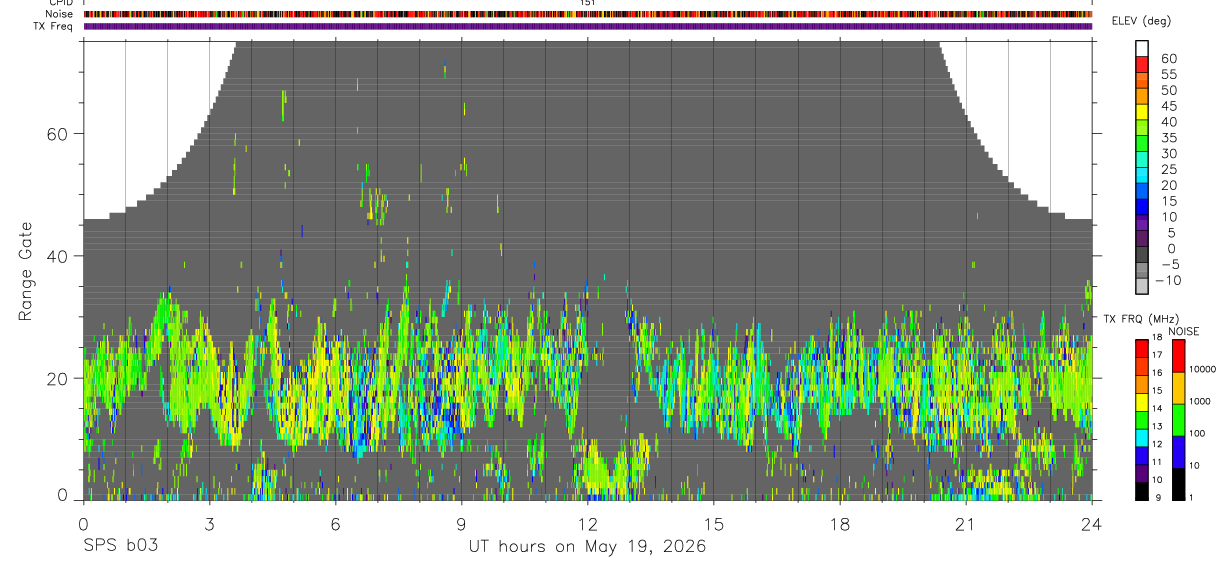
Task: Select the orange 1000–10000 NOISE swatch
Action: [x=1179, y=388]
